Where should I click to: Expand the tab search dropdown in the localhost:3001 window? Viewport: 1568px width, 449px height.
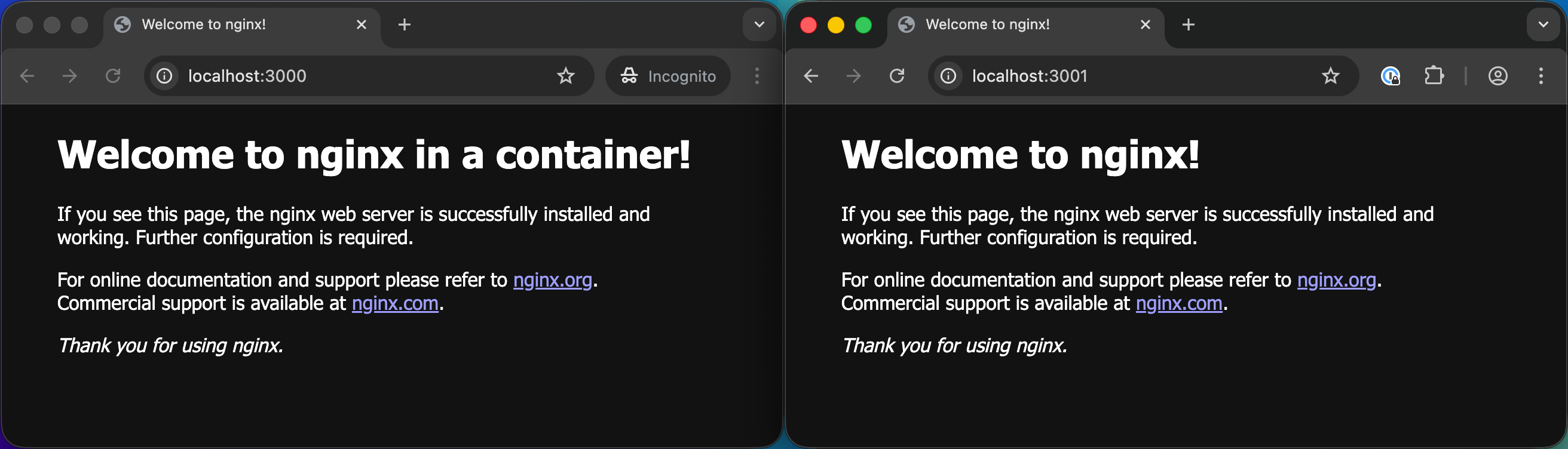point(1543,25)
